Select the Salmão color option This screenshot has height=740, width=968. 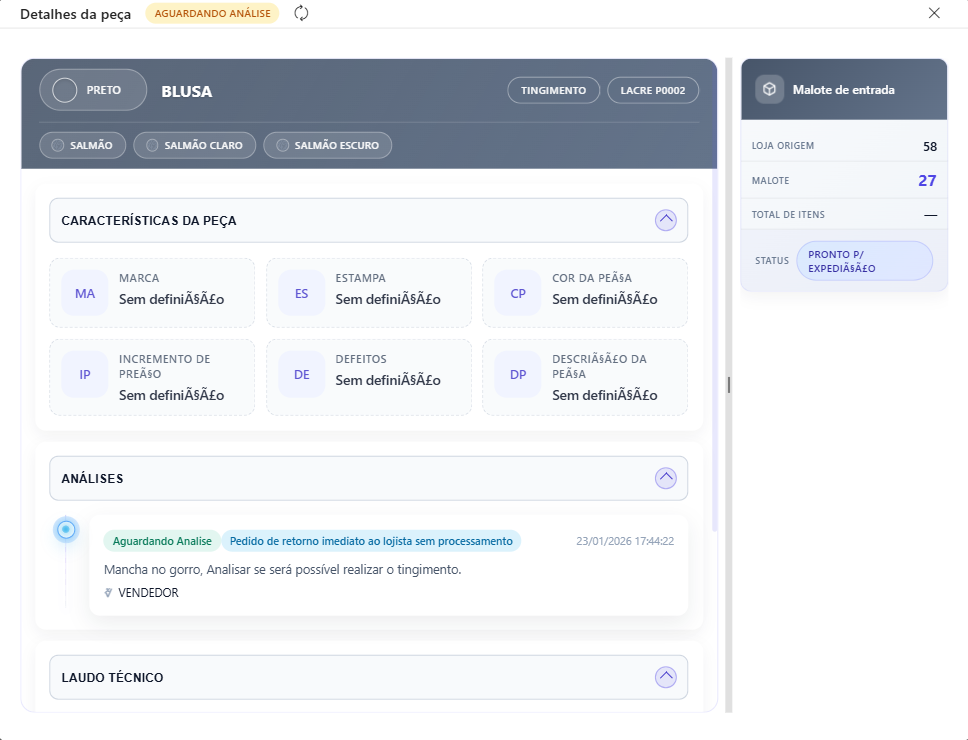click(x=83, y=145)
